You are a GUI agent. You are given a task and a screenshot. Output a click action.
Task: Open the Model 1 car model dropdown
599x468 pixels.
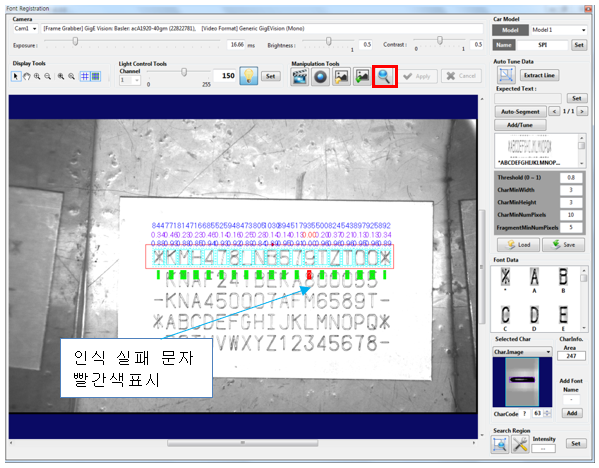(559, 30)
